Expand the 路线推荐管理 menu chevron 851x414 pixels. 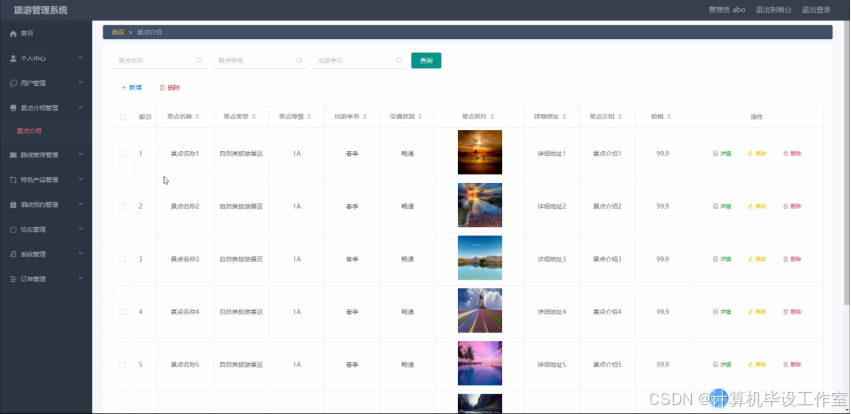[x=80, y=155]
